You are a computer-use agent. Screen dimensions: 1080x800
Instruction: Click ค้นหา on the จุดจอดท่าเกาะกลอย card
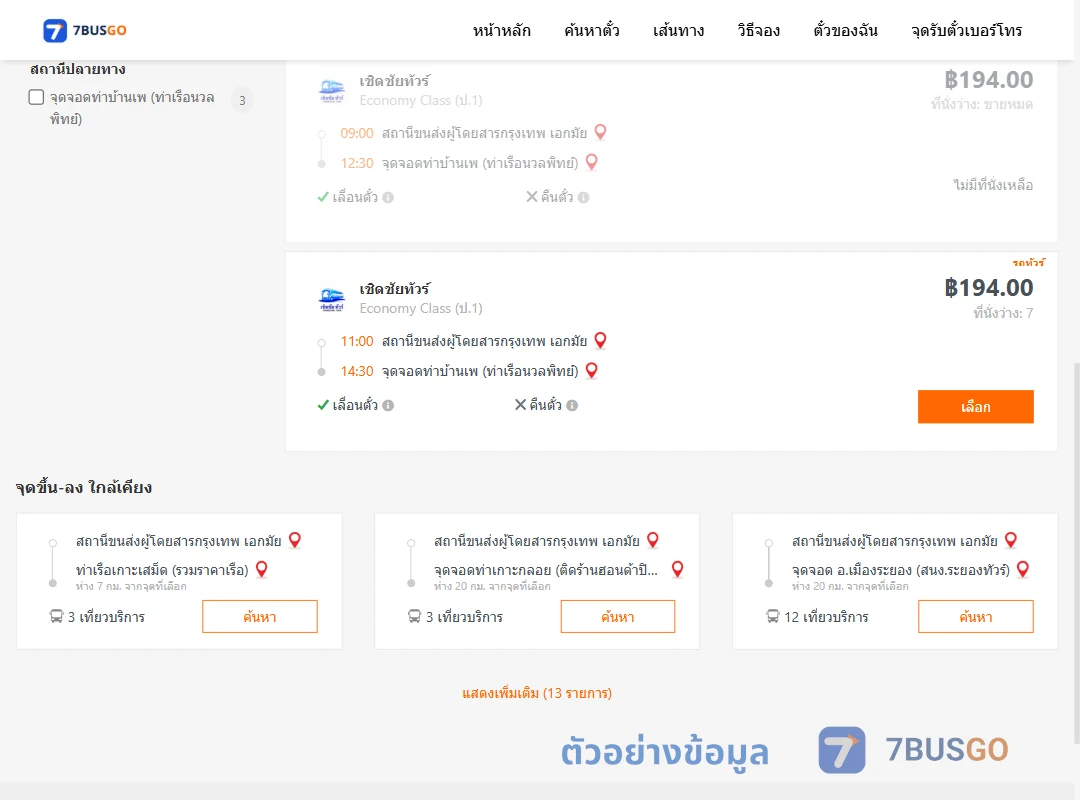click(x=618, y=617)
